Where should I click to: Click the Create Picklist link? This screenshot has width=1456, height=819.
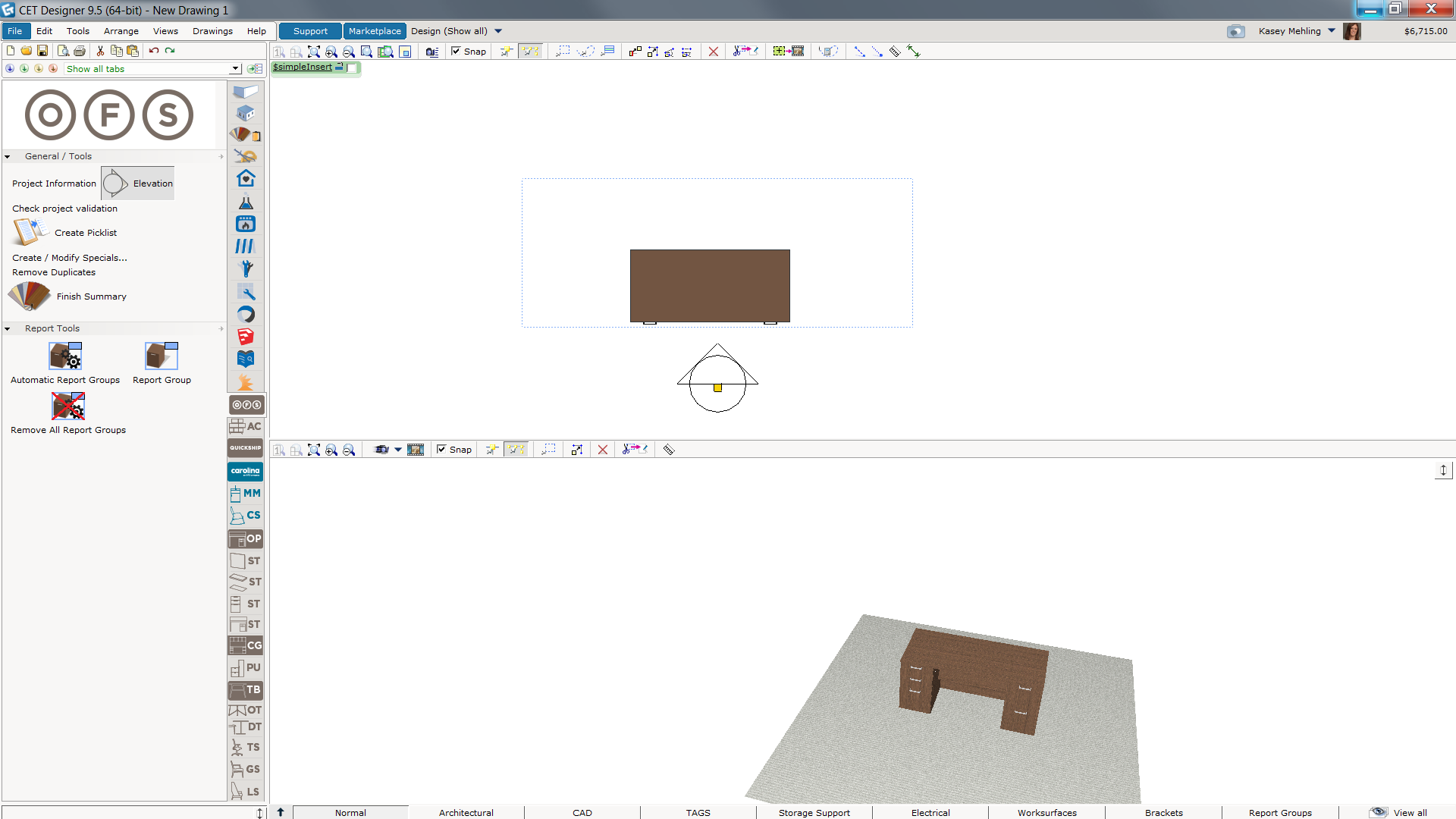pyautogui.click(x=86, y=233)
